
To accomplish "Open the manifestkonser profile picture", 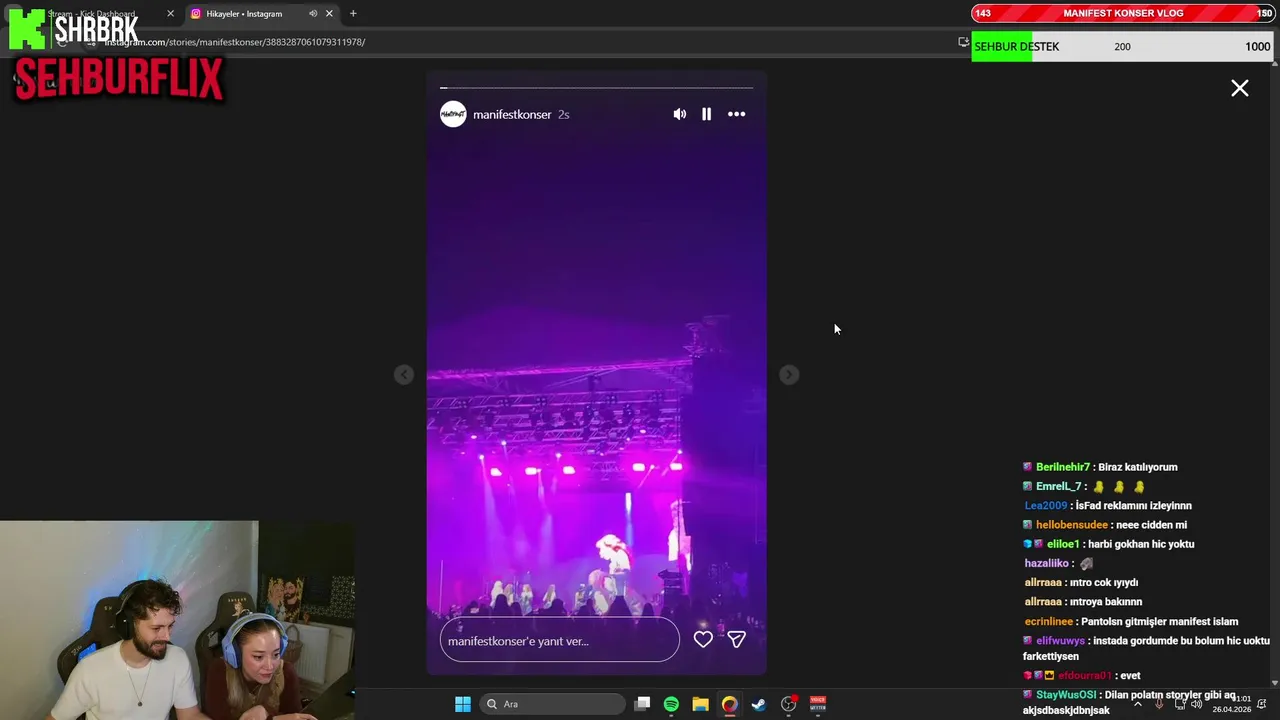I will pos(453,114).
